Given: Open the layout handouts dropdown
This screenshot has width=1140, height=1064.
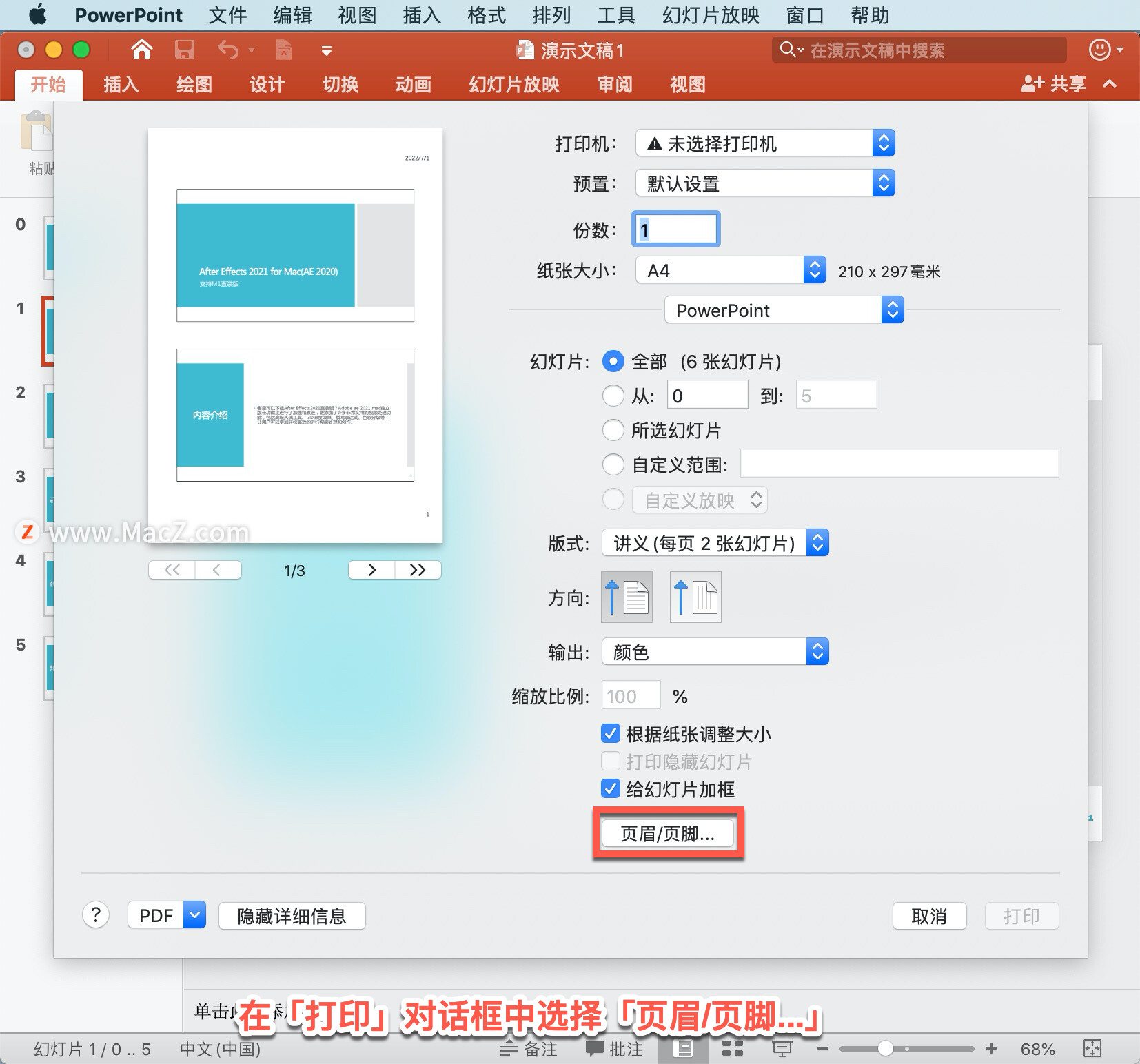Looking at the screenshot, I should pyautogui.click(x=715, y=543).
